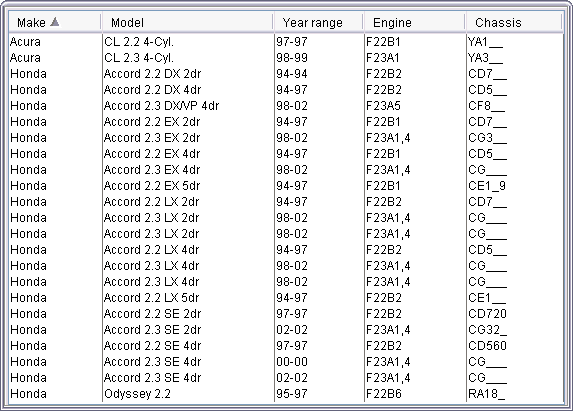Click the CD560 chassis cell
The image size is (573, 411).
[x=515, y=346]
